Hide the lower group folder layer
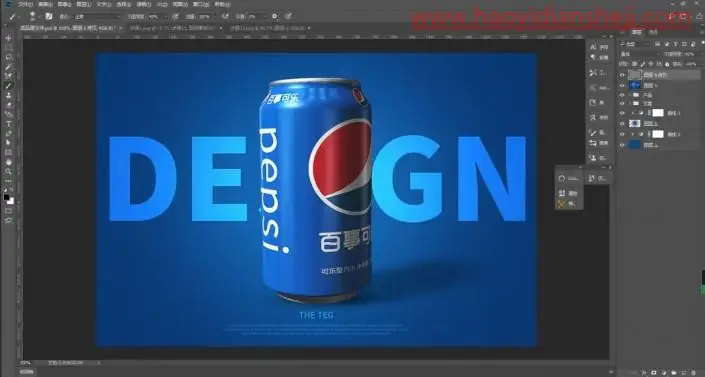The height and width of the screenshot is (377, 705). click(x=623, y=103)
